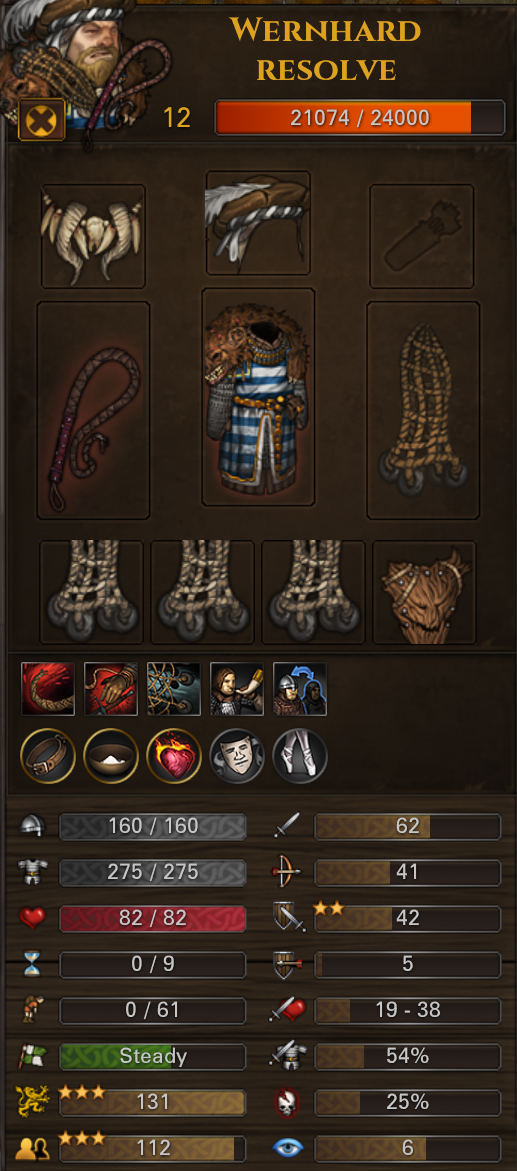The image size is (517, 1171).
Task: Click the empty ammo quiver slot
Action: tap(422, 236)
